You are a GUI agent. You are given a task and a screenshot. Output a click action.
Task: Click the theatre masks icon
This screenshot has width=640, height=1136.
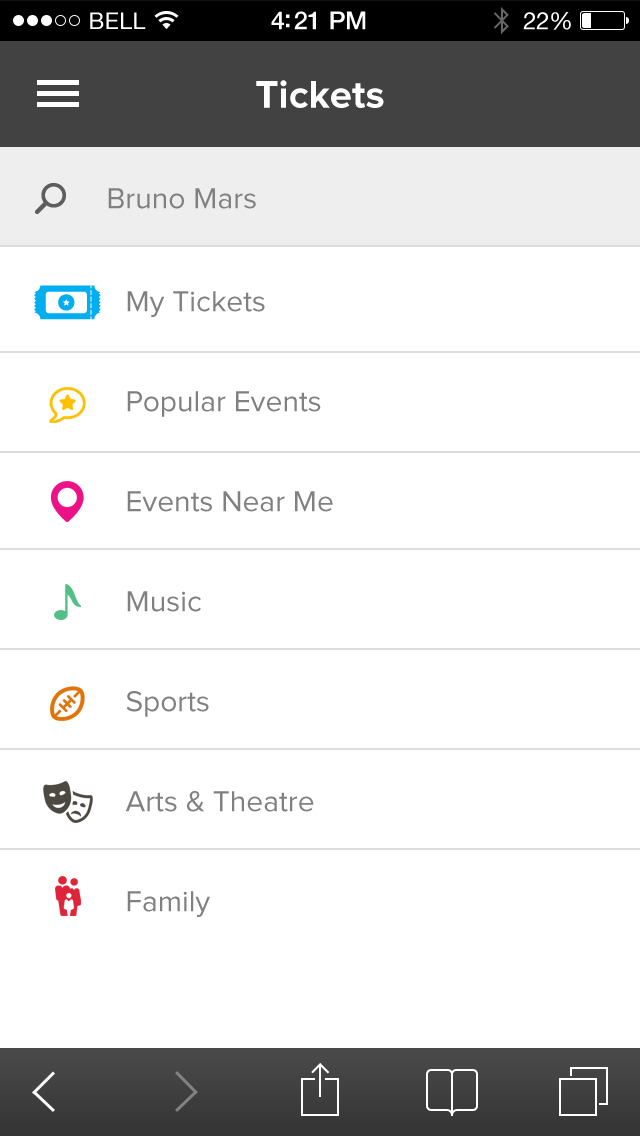tap(67, 802)
